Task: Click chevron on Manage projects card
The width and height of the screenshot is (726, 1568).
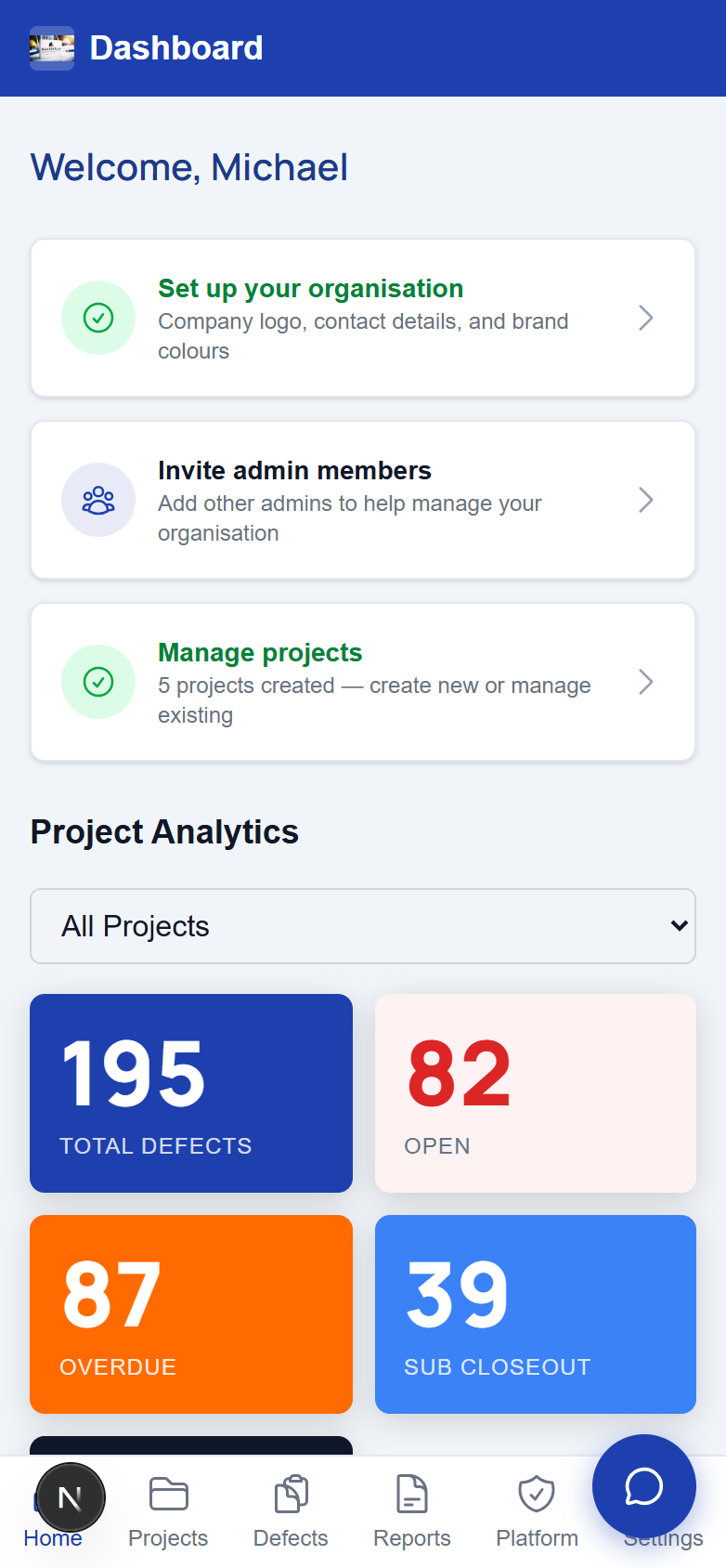Action: coord(646,682)
